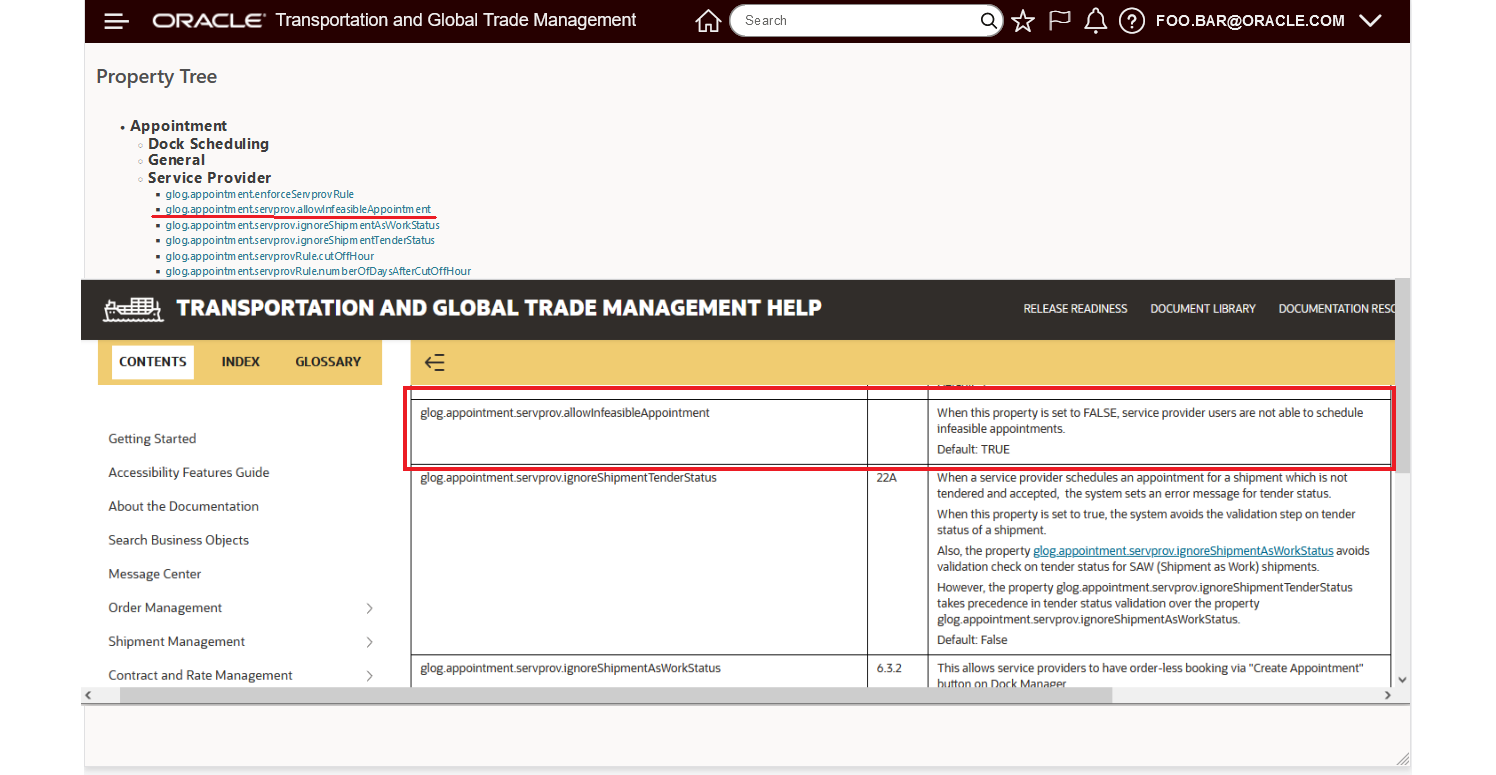Click the ignoreShipmentTenderStatus table cell
1496x775 pixels.
pyautogui.click(x=639, y=560)
